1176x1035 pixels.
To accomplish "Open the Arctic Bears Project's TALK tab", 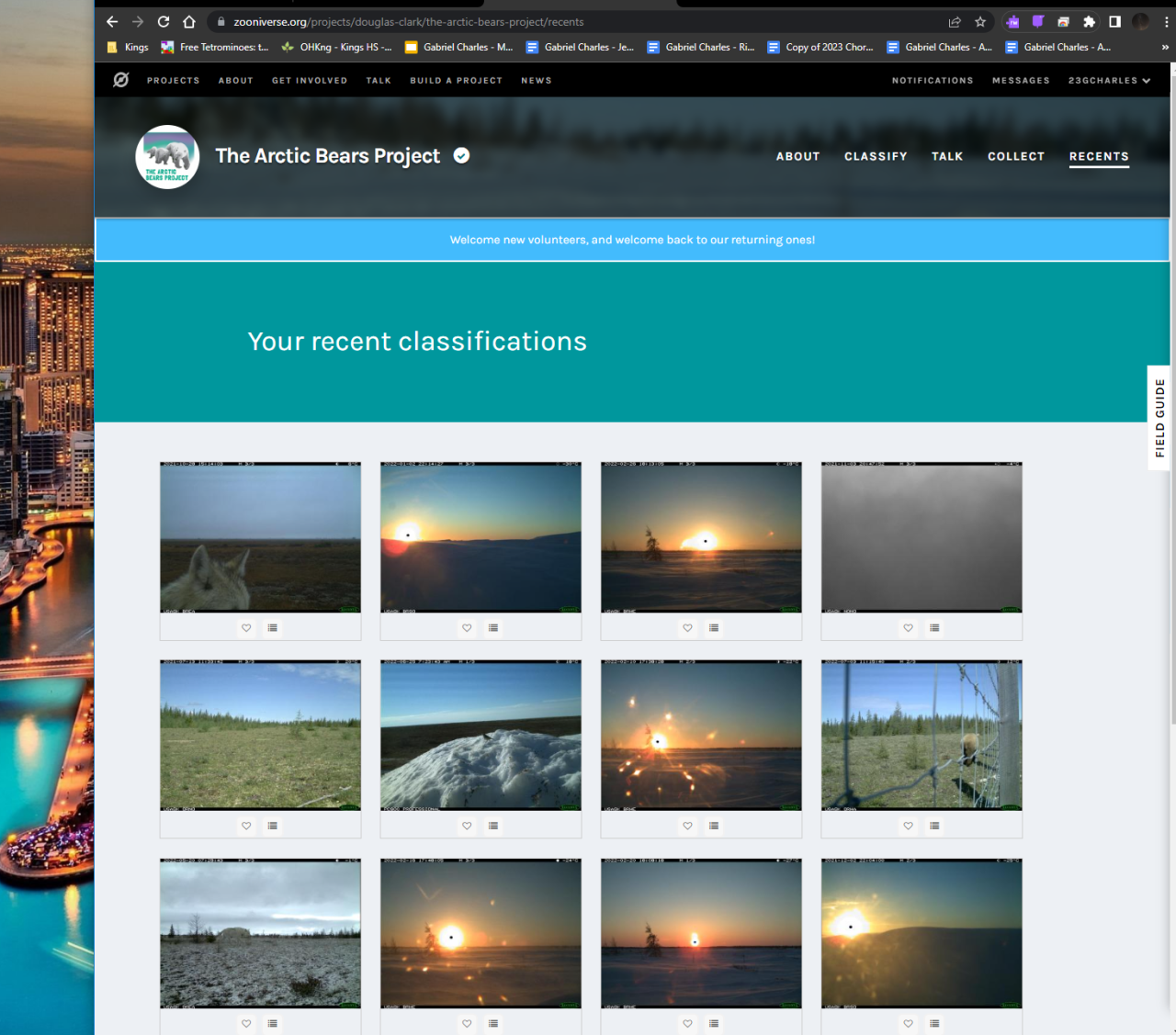I will pos(947,157).
